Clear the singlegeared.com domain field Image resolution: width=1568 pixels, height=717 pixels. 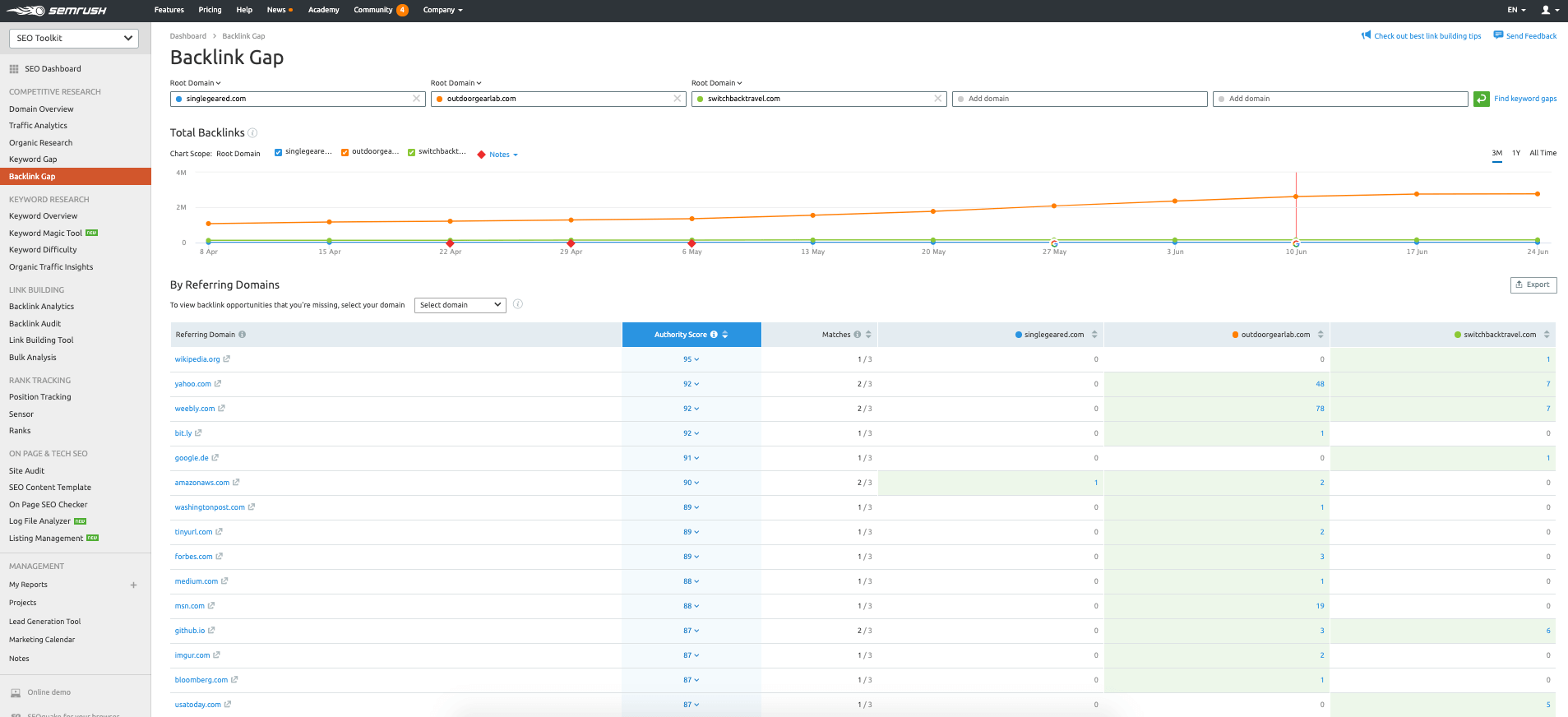point(417,99)
